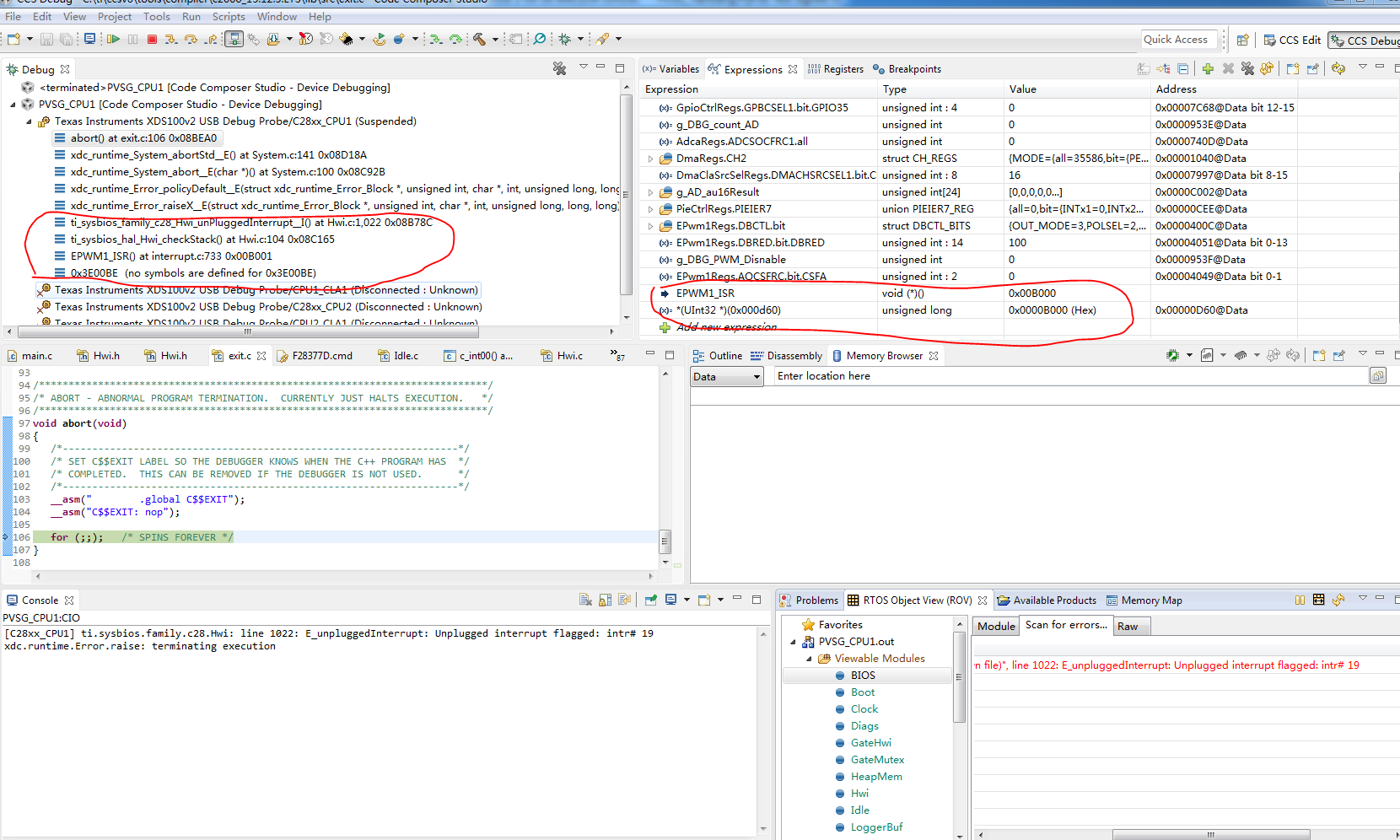This screenshot has width=1400, height=840.
Task: Click Remove All Expressions double-X icon
Action: [1247, 69]
